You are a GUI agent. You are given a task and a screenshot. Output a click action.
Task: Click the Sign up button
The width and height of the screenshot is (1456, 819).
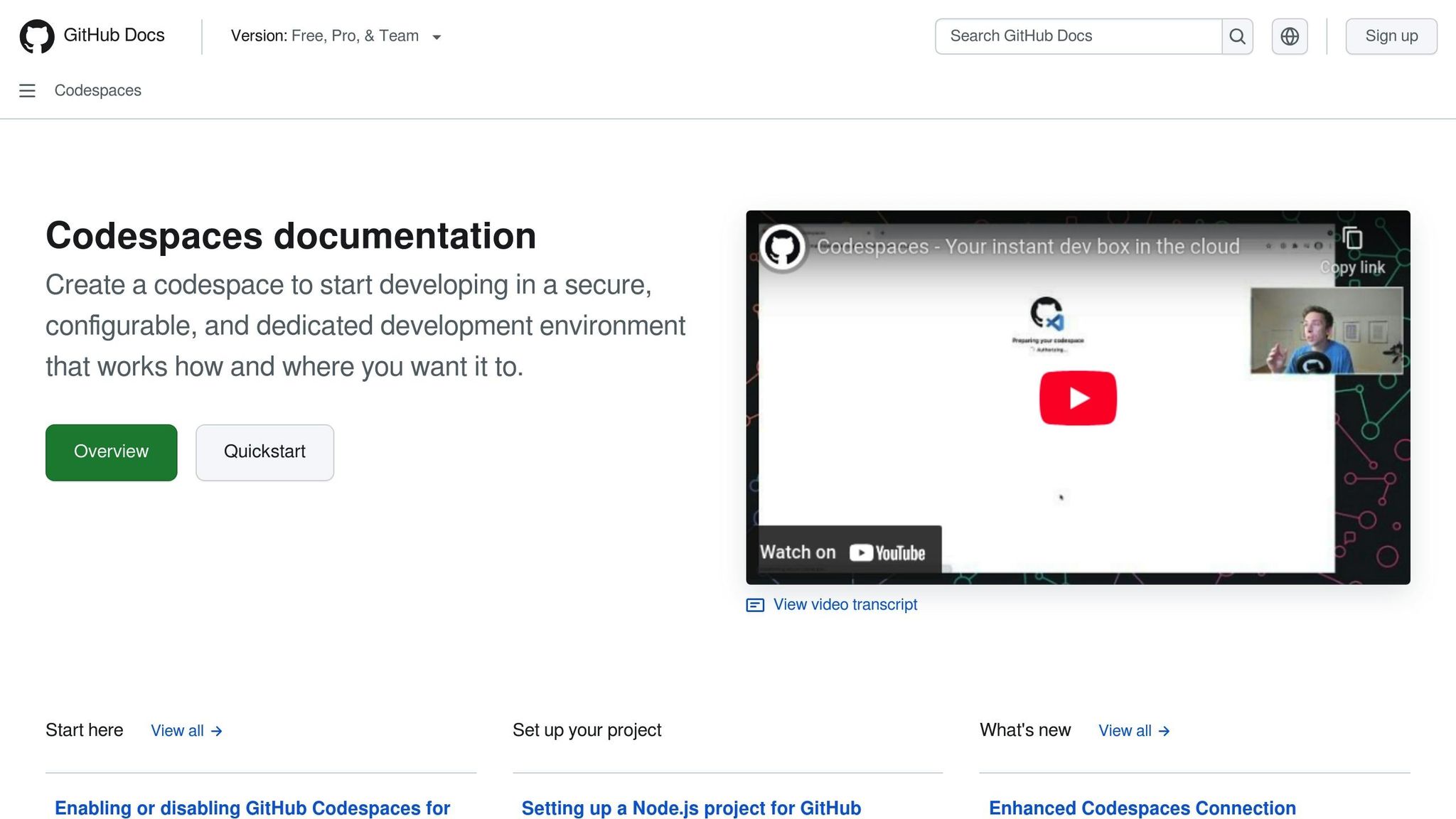1391,36
